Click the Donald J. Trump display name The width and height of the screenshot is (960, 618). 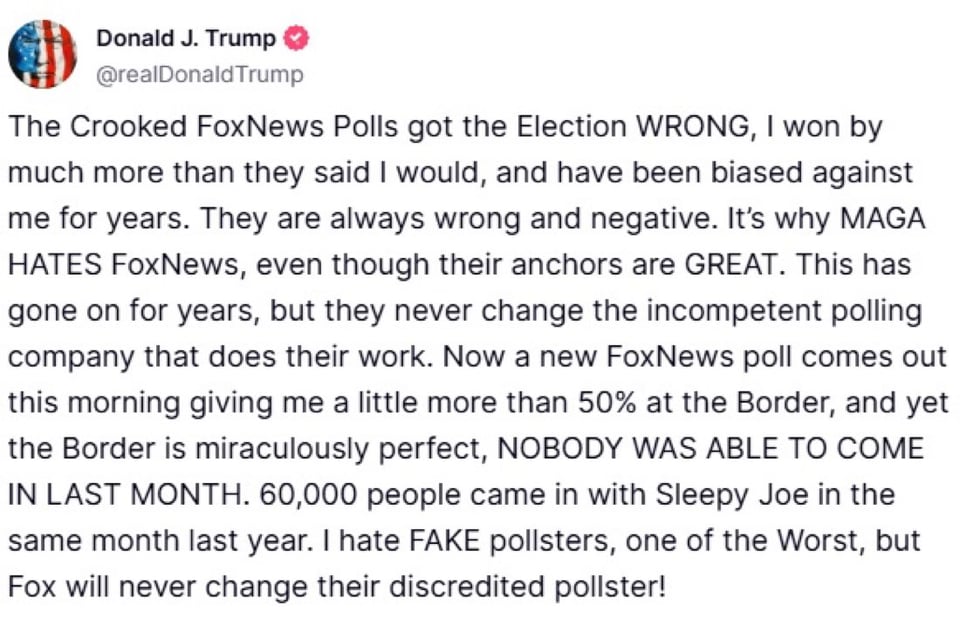[186, 39]
